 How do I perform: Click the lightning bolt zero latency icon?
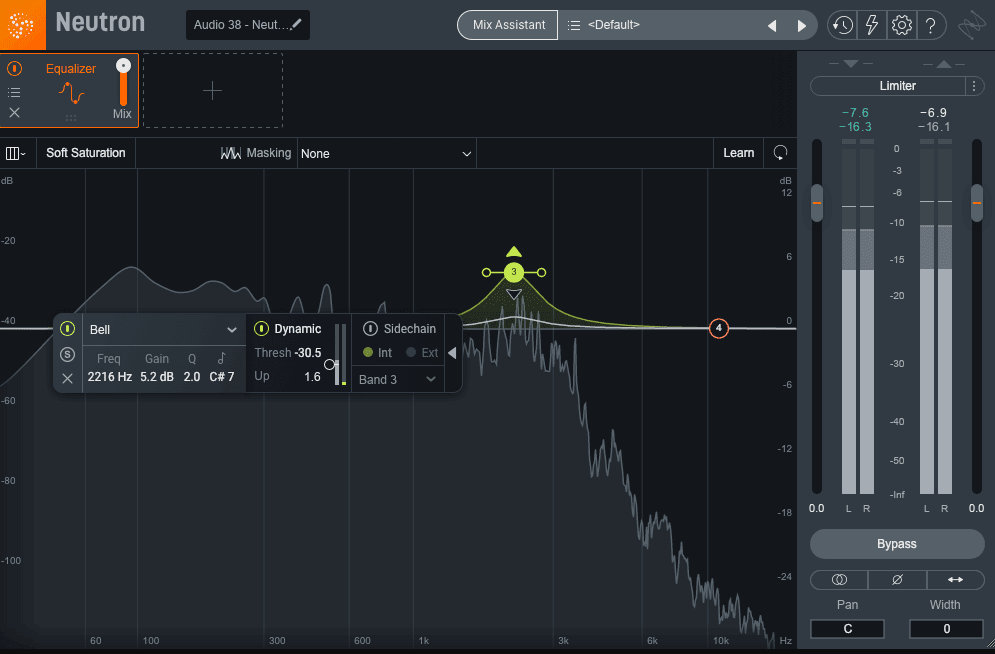[872, 25]
